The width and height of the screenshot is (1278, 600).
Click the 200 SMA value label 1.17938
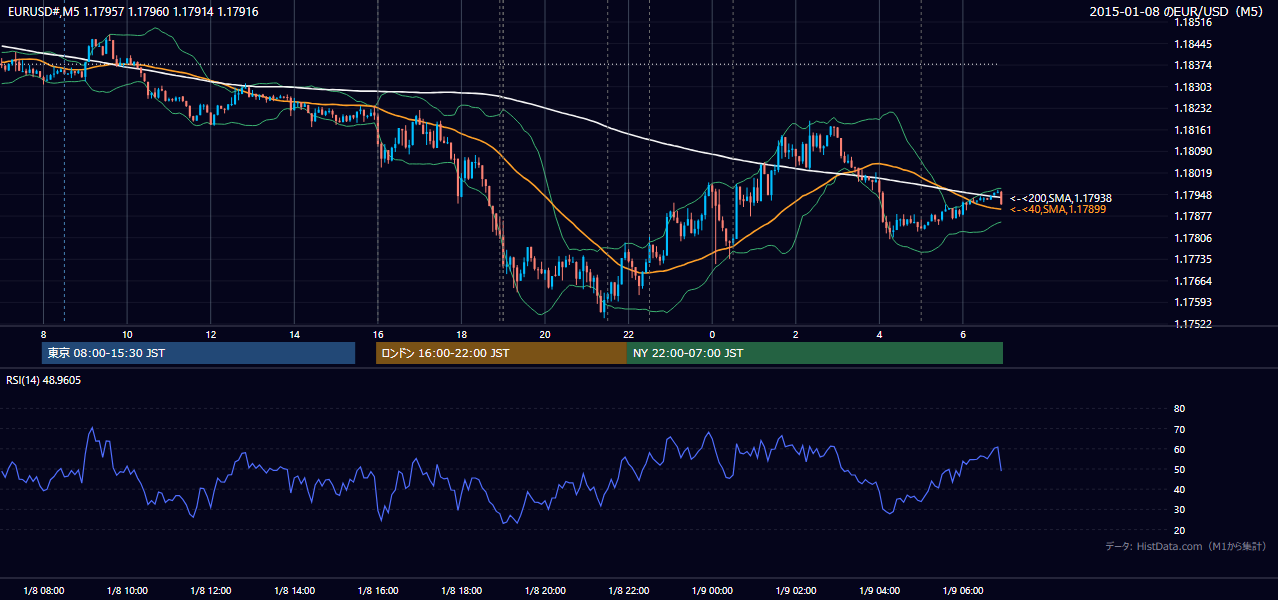pos(1060,198)
